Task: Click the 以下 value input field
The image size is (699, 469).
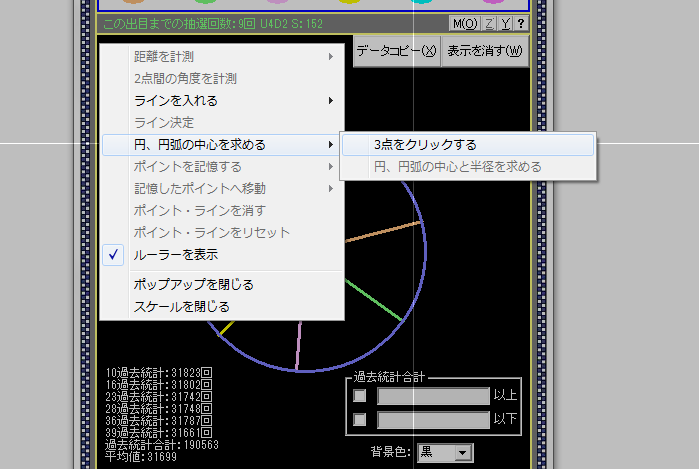Action: 433,420
